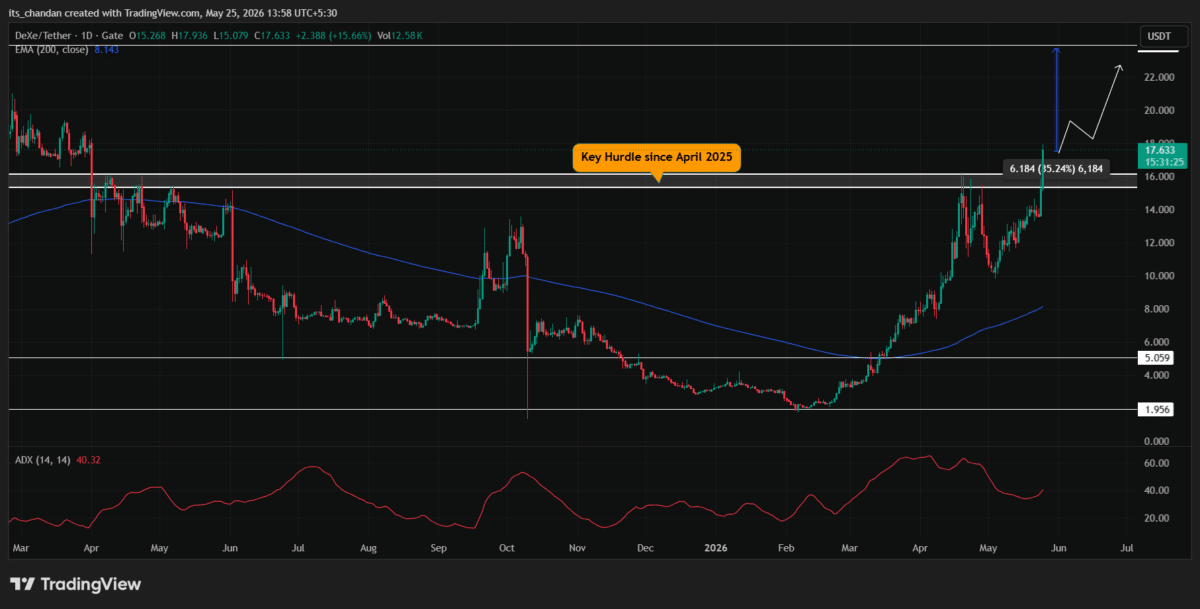1200x609 pixels.
Task: Click the 22.000 price axis label
Action: (x=1157, y=77)
